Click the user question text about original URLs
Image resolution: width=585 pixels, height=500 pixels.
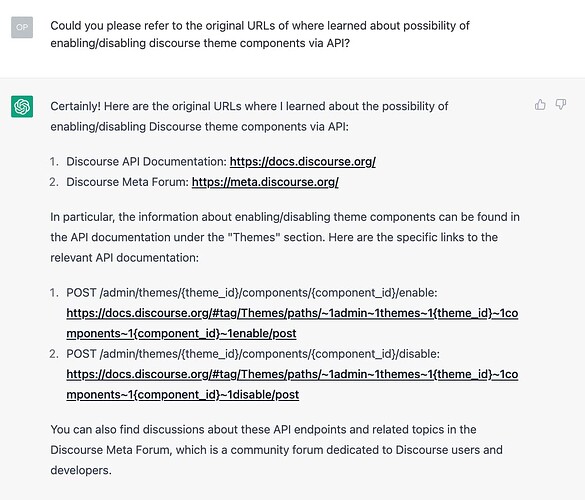[260, 34]
